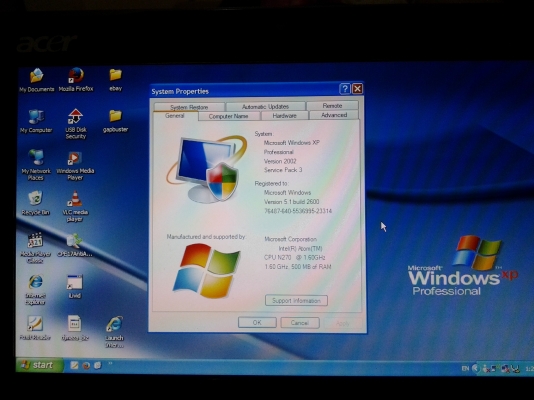This screenshot has height=400, width=534.
Task: Close the System Properties dialog
Action: (357, 89)
